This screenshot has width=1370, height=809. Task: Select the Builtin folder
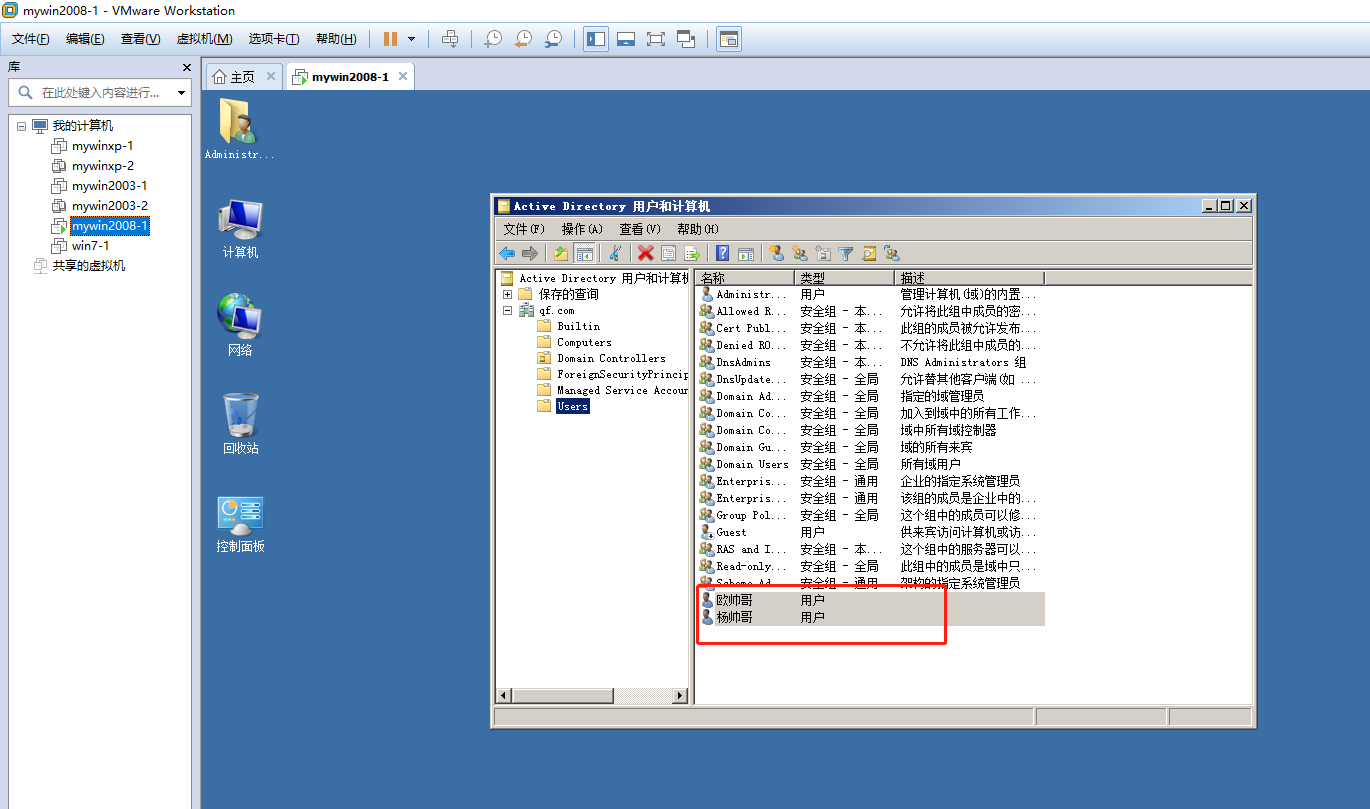point(578,326)
